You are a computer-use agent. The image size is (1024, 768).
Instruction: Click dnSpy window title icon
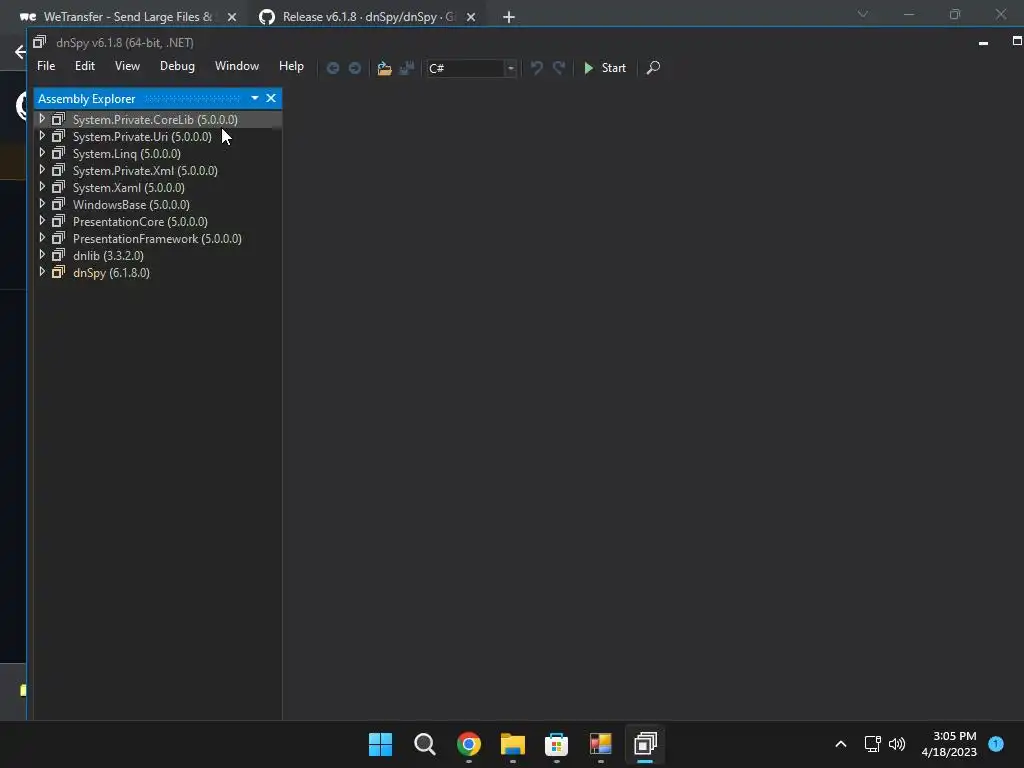point(40,42)
